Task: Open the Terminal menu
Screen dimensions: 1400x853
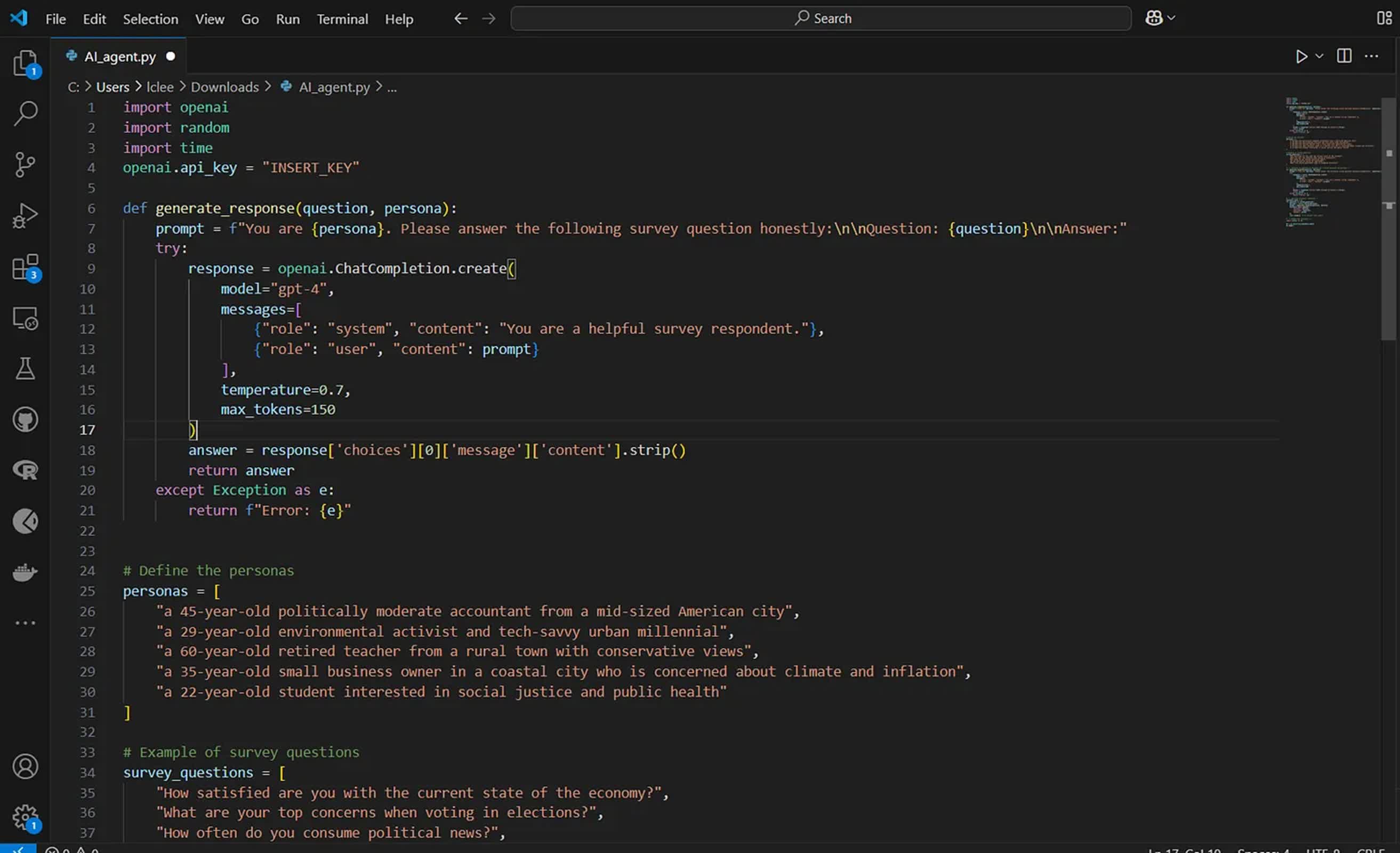Action: pos(342,19)
